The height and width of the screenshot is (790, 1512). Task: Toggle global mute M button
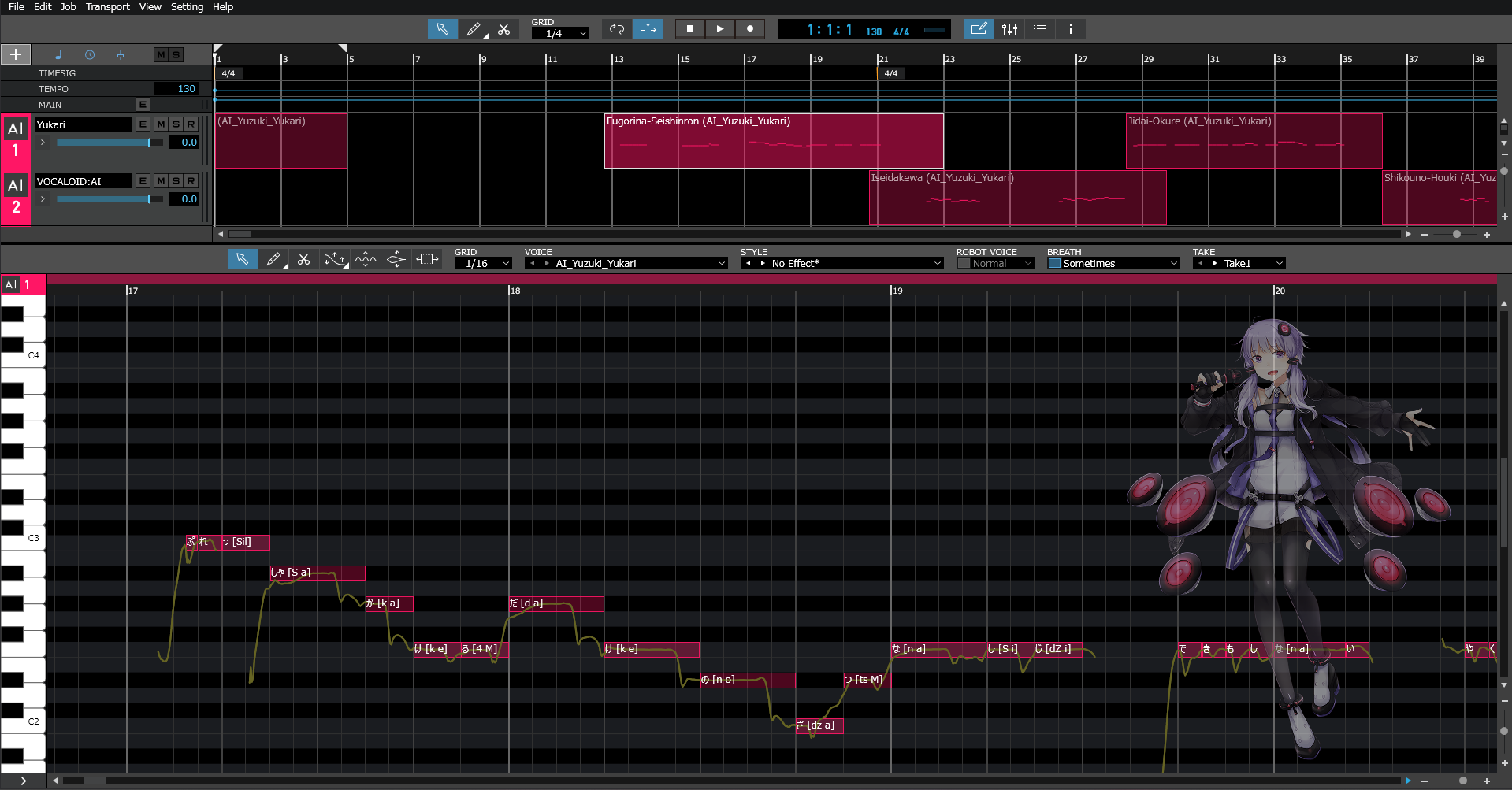(x=161, y=54)
